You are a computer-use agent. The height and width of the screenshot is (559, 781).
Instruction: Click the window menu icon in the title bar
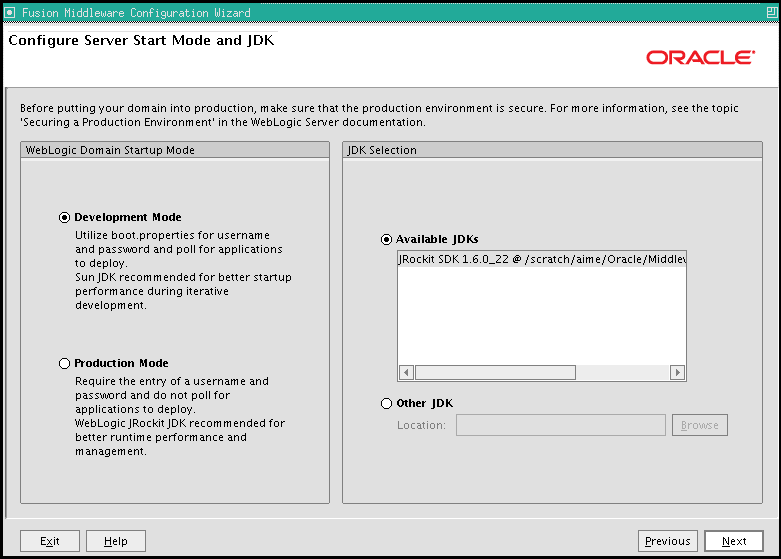click(9, 12)
